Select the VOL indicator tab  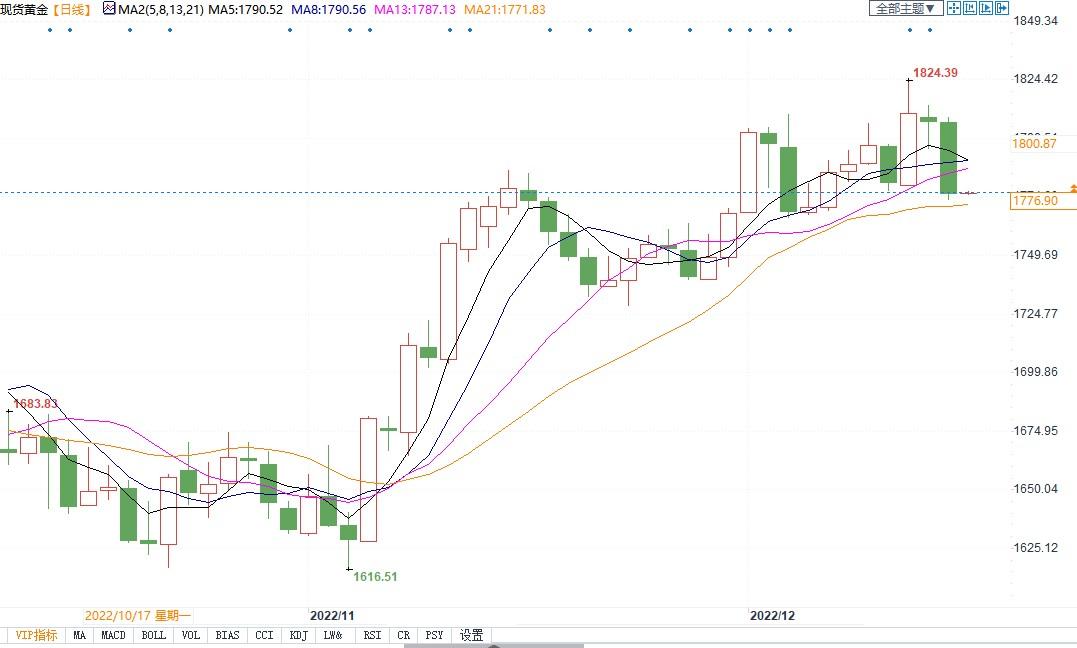191,635
